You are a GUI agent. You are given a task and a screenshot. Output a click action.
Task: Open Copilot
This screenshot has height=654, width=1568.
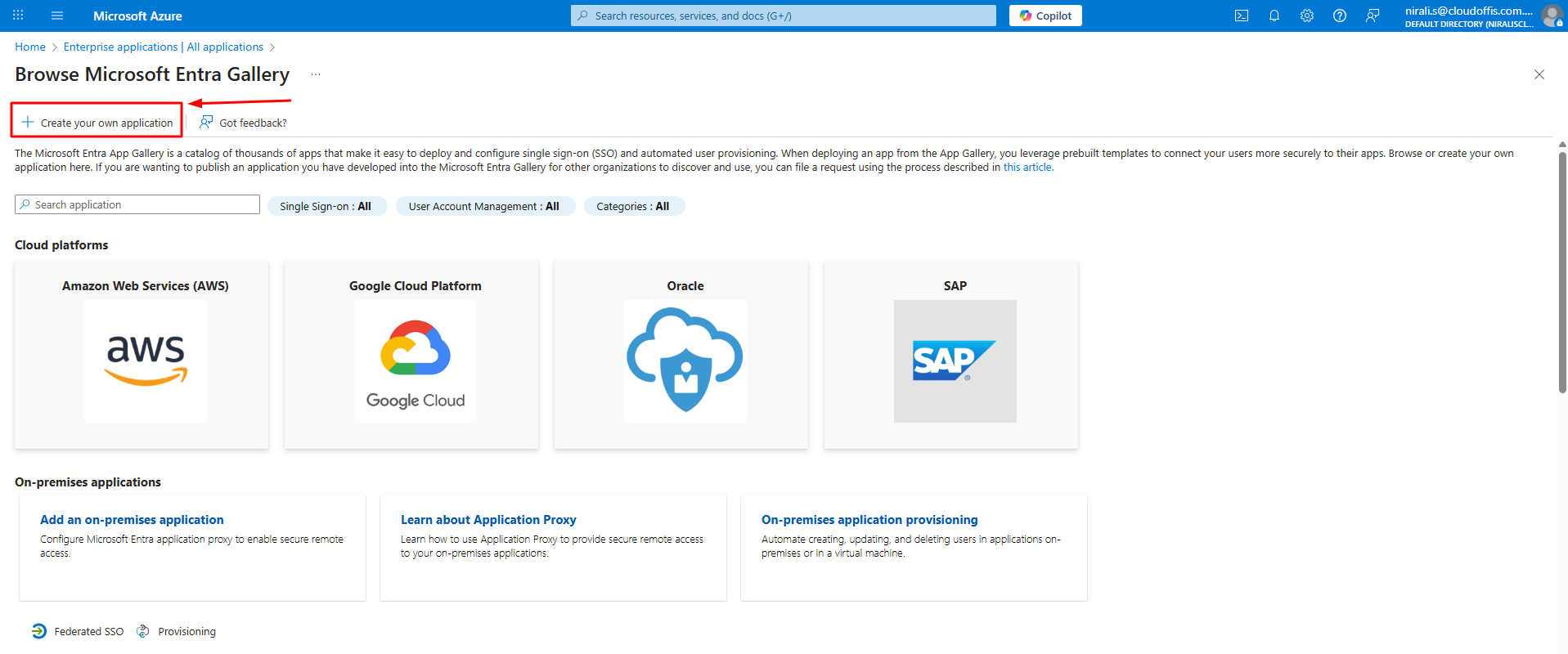1045,16
